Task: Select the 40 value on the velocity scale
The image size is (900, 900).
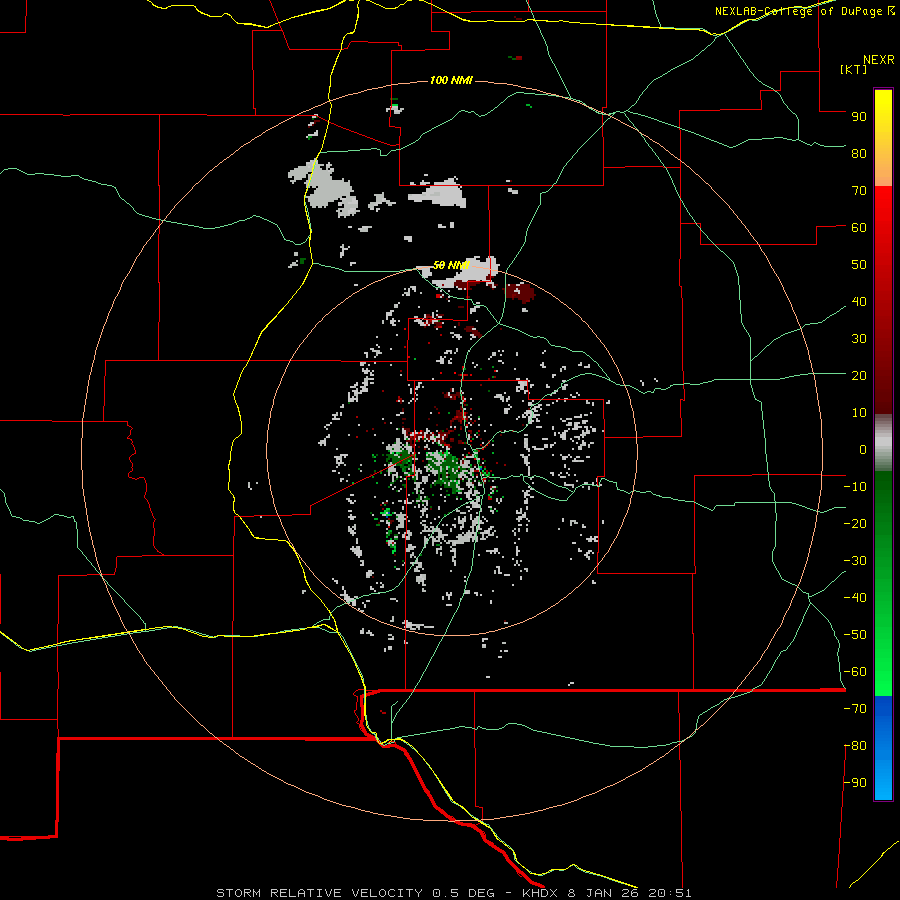Action: coord(859,301)
